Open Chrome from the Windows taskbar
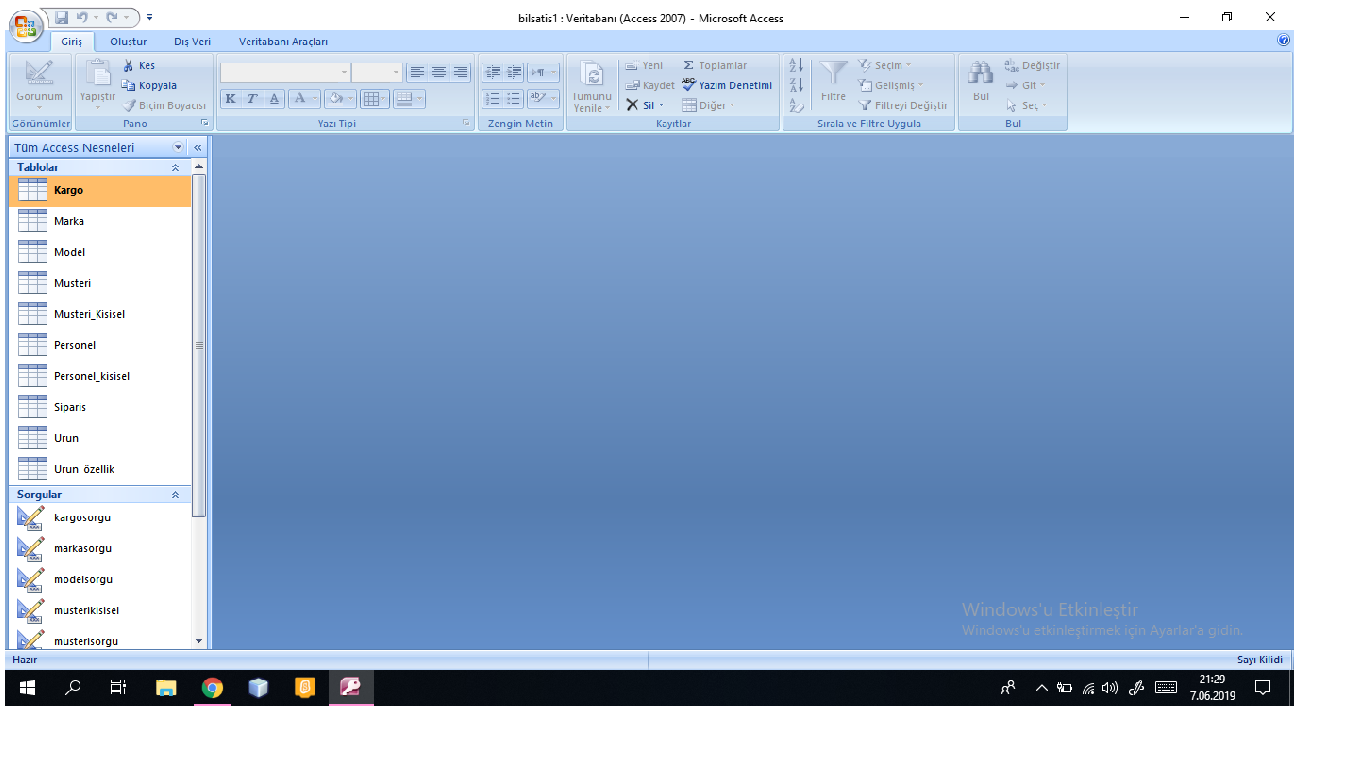1366x768 pixels. pyautogui.click(x=212, y=688)
